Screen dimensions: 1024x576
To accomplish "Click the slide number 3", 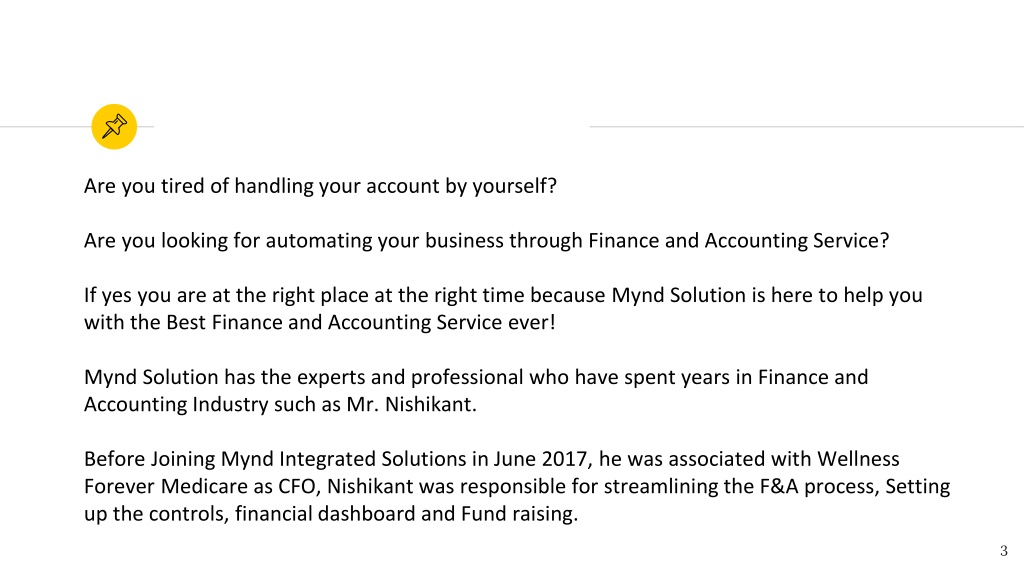I will [x=1004, y=551].
